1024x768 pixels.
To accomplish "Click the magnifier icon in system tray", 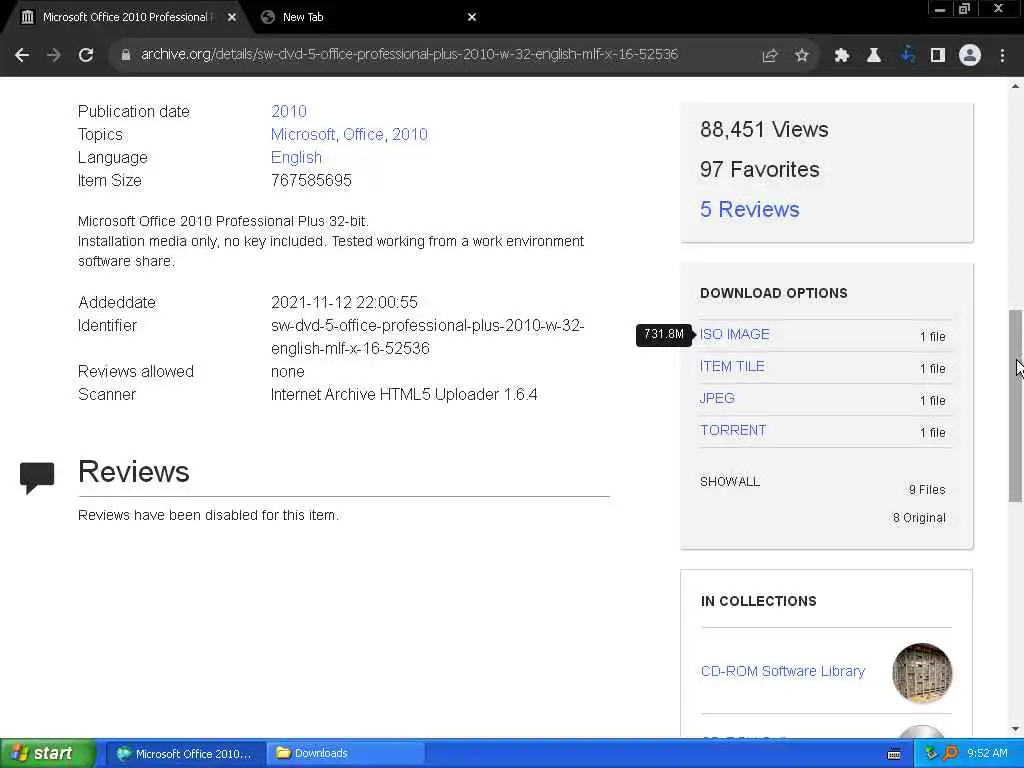I will tap(950, 754).
